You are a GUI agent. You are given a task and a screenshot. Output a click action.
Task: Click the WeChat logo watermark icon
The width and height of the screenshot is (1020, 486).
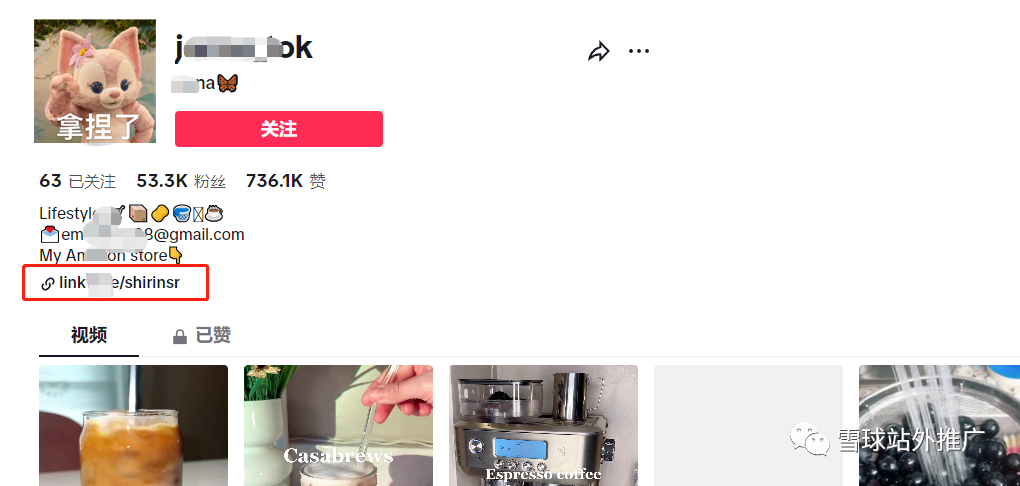pos(810,439)
